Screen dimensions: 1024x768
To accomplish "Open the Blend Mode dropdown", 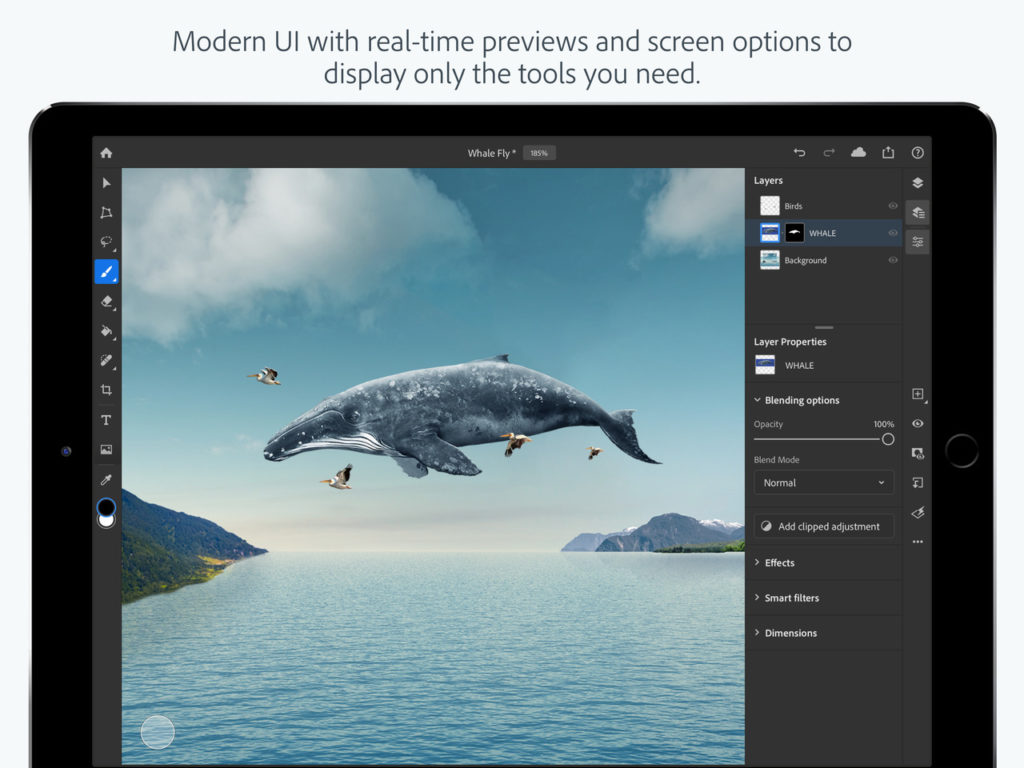I will point(823,482).
